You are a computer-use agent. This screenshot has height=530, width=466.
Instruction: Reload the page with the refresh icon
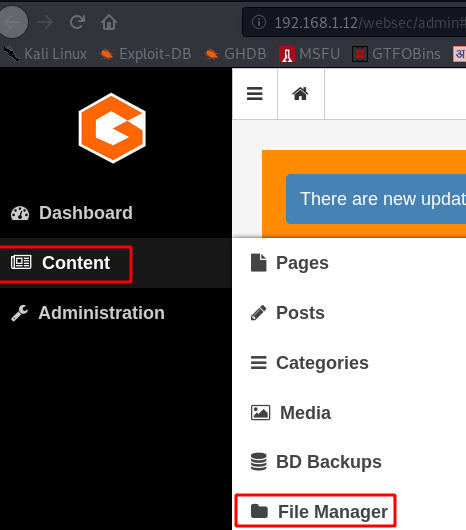point(77,22)
